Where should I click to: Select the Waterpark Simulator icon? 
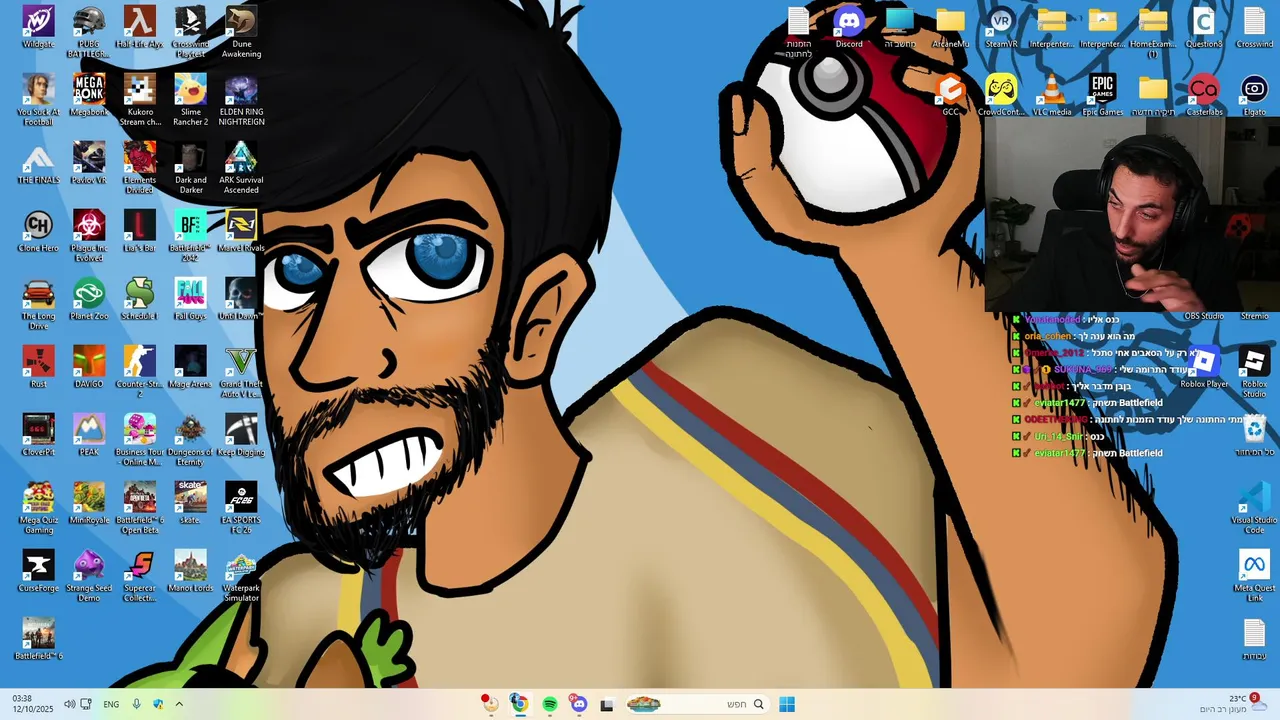[241, 575]
